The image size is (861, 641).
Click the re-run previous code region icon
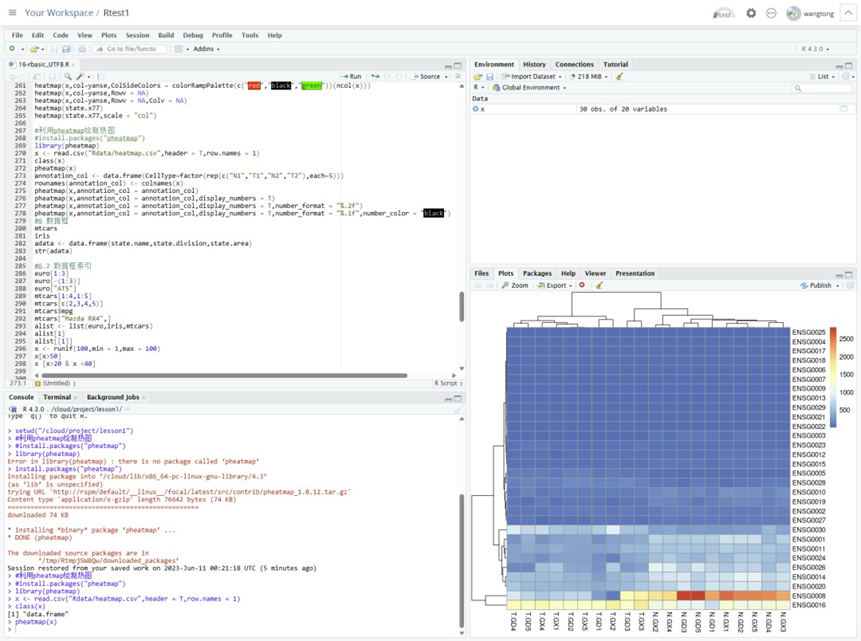tap(376, 76)
